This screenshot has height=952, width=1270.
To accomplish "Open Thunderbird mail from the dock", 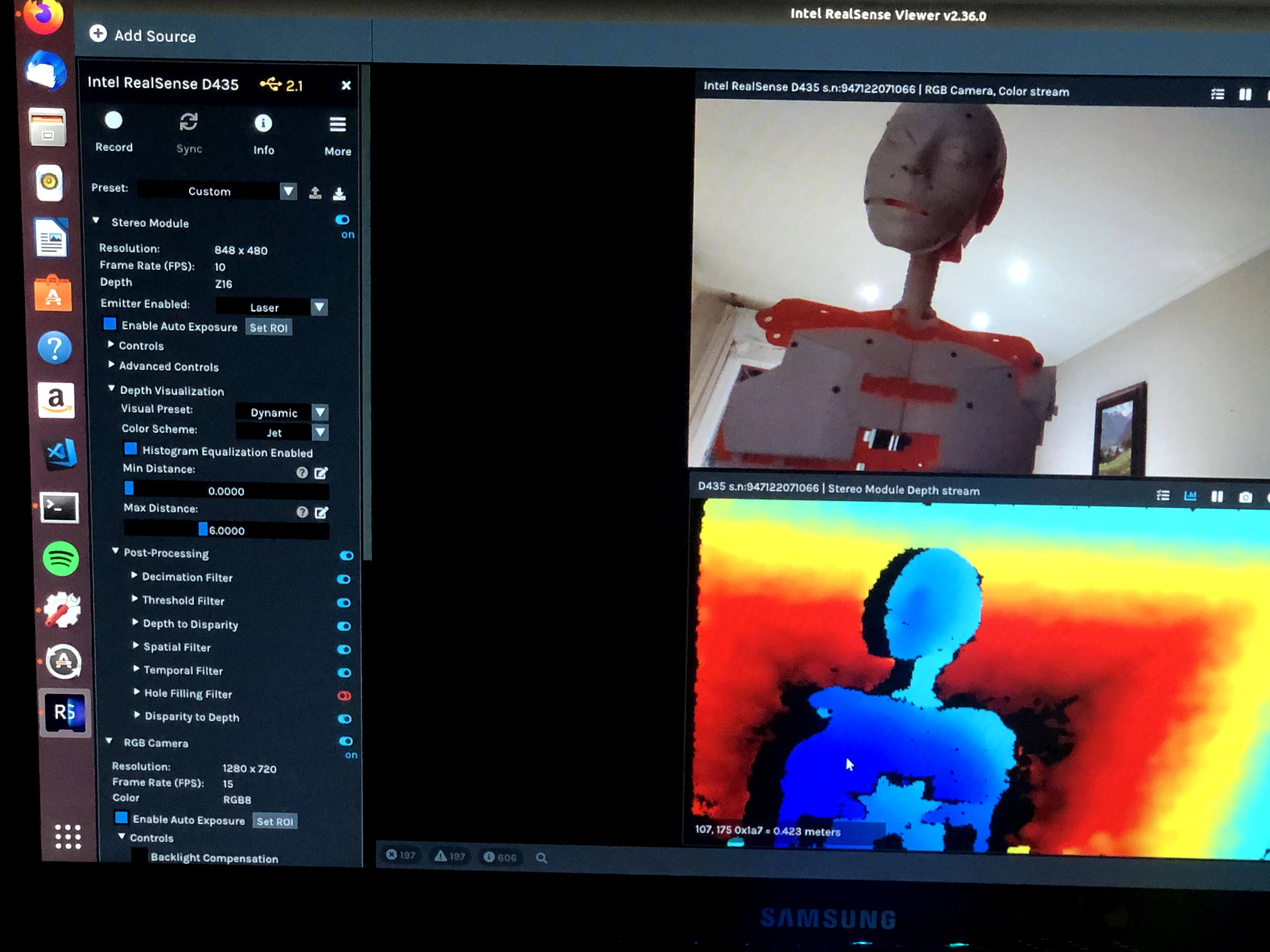I will (46, 71).
